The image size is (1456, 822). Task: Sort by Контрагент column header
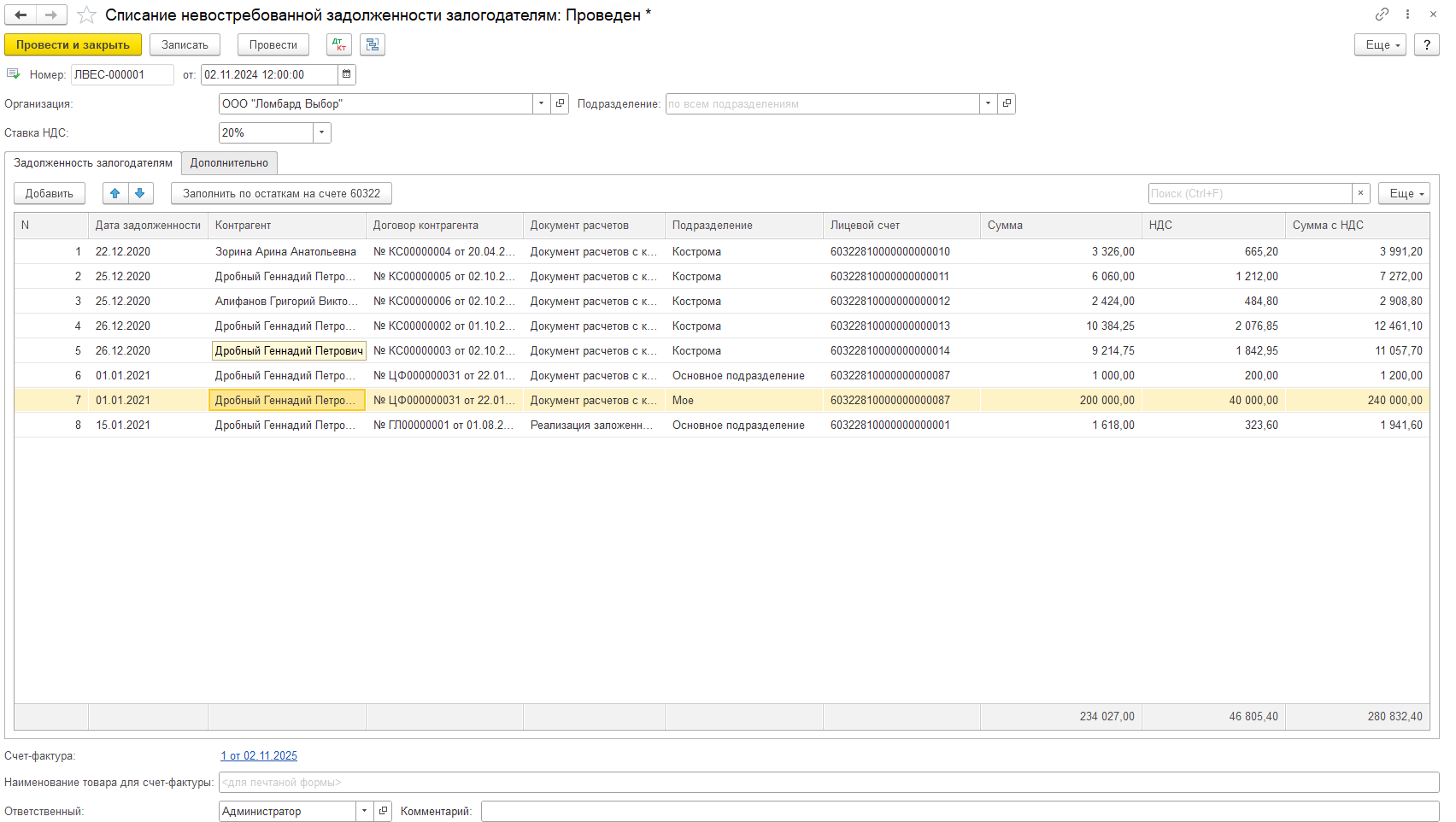pyautogui.click(x=287, y=226)
